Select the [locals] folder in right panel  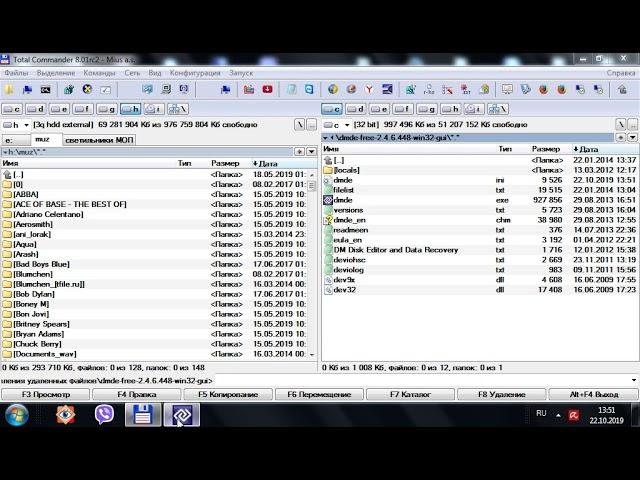(480, 170)
